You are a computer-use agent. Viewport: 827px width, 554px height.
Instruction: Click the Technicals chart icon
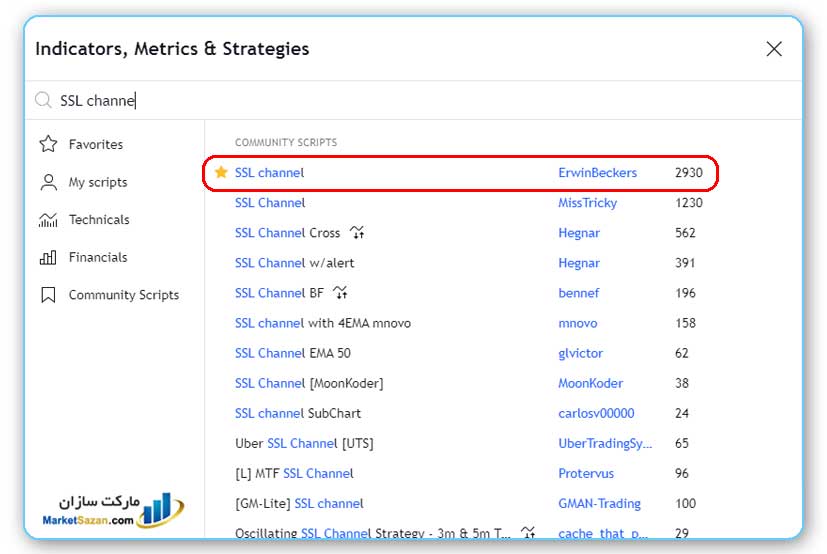tap(48, 220)
